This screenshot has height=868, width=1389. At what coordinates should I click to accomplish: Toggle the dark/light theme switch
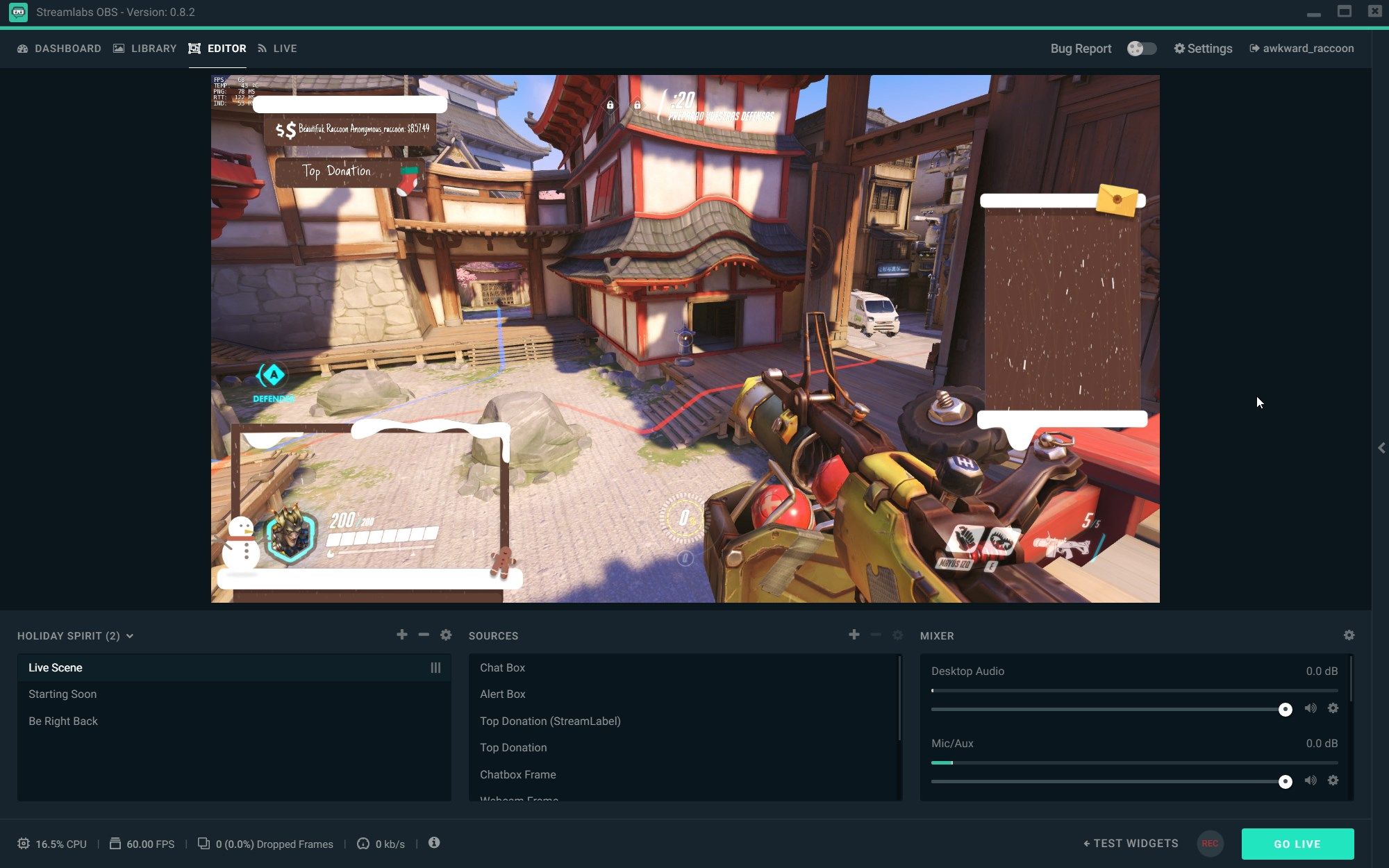(1141, 48)
